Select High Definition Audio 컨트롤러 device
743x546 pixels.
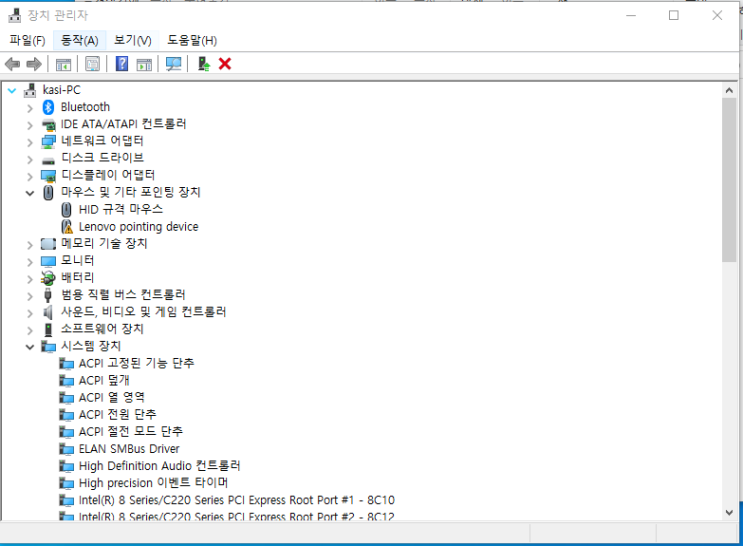tap(159, 466)
